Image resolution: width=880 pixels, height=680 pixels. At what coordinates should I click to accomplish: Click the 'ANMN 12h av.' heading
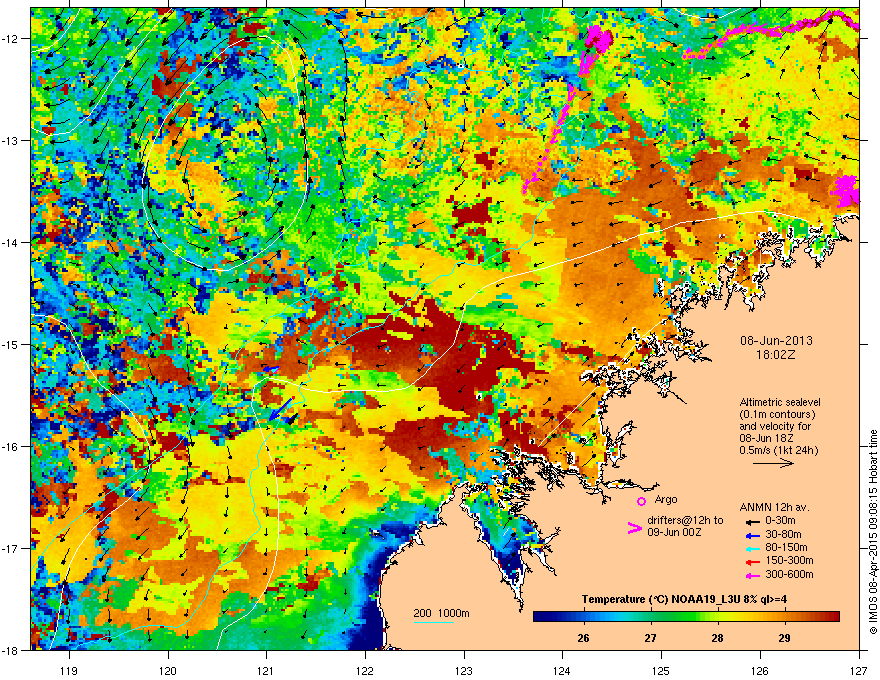click(774, 507)
